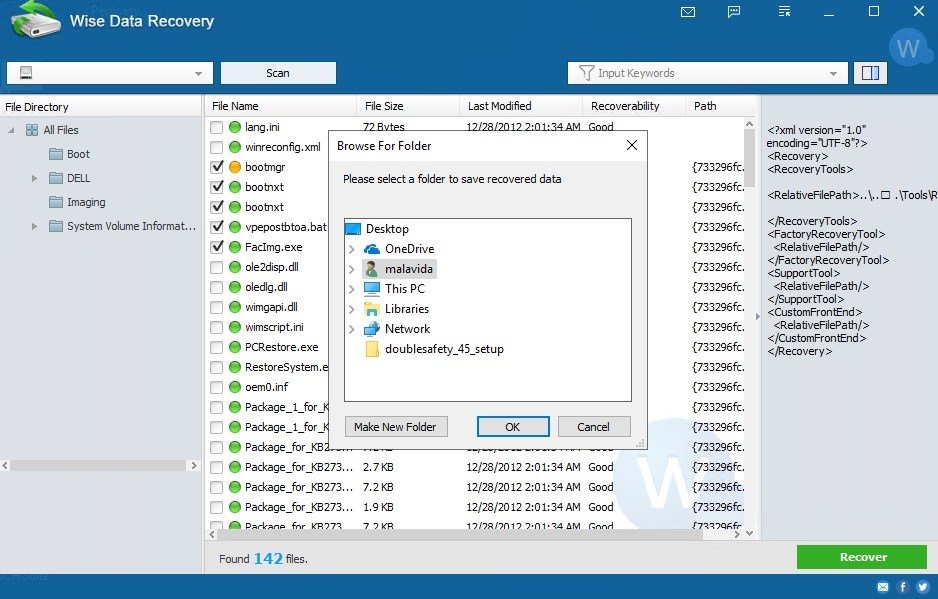938x599 pixels.
Task: Click the malavida user icon
Action: tap(372, 269)
